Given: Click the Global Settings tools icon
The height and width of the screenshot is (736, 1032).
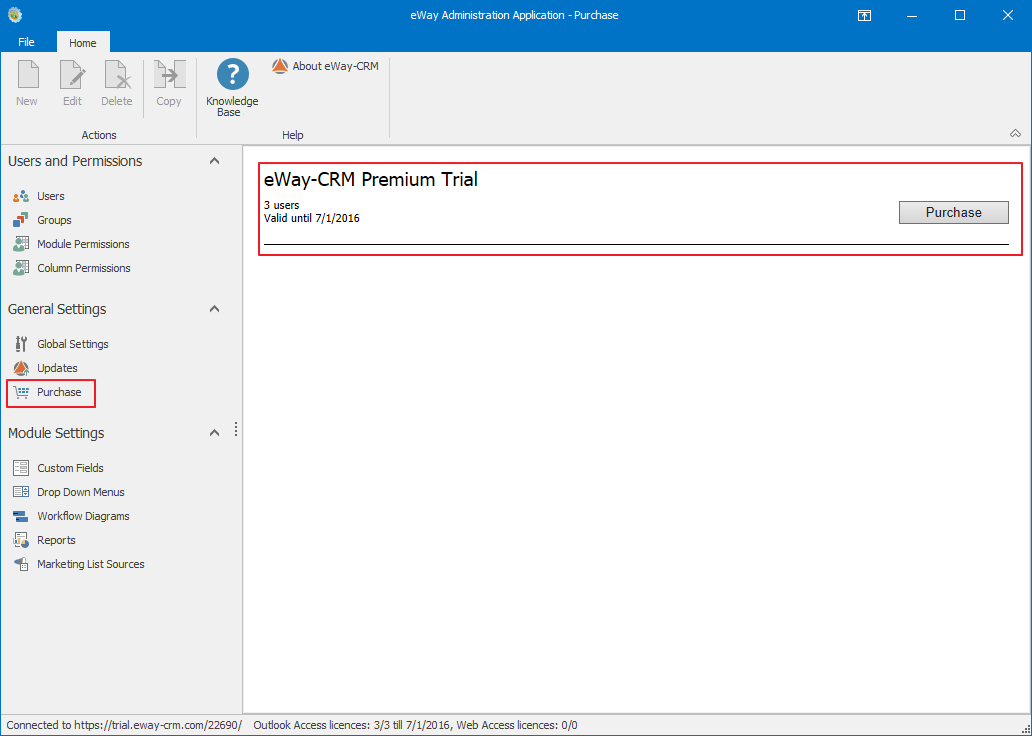Looking at the screenshot, I should point(21,344).
